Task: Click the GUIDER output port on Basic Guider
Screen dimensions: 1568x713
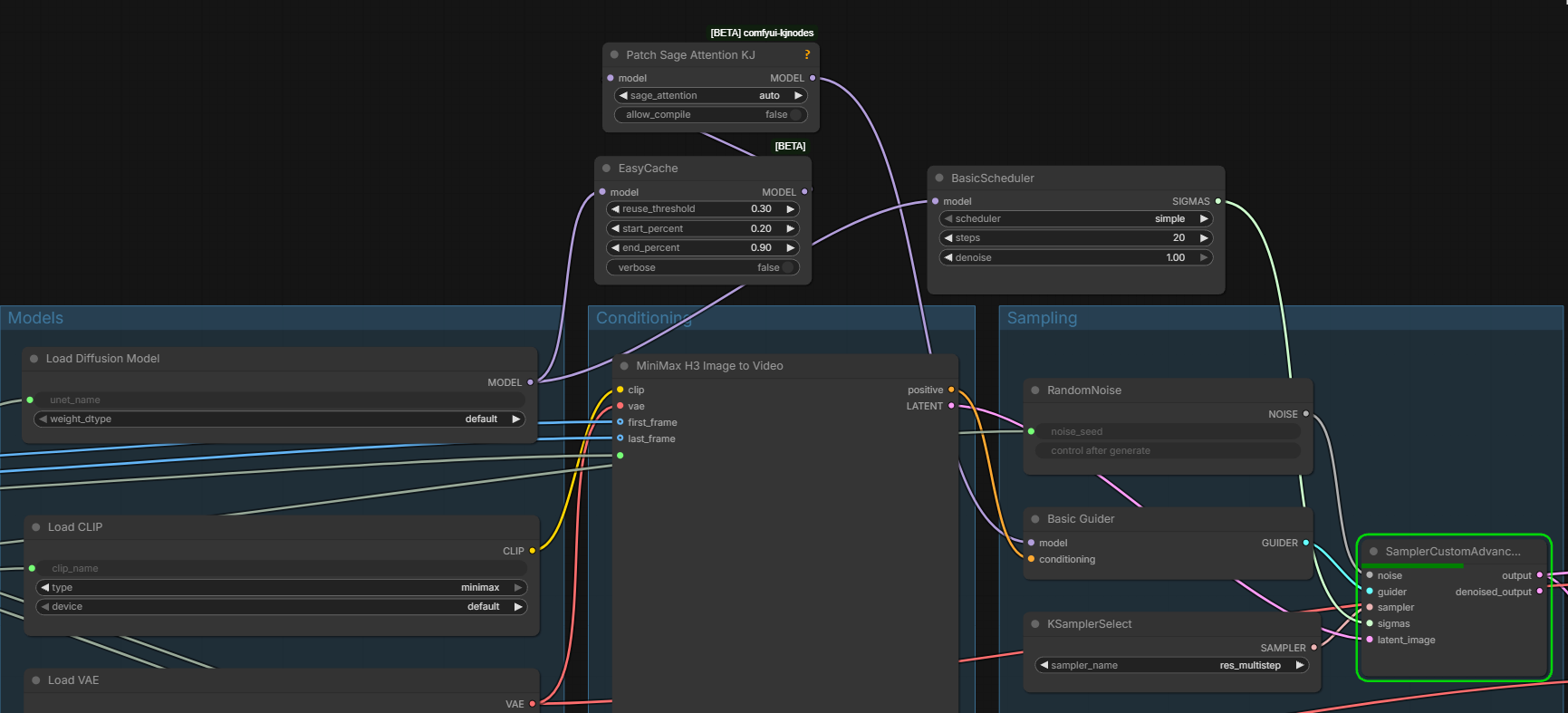Action: point(1305,543)
